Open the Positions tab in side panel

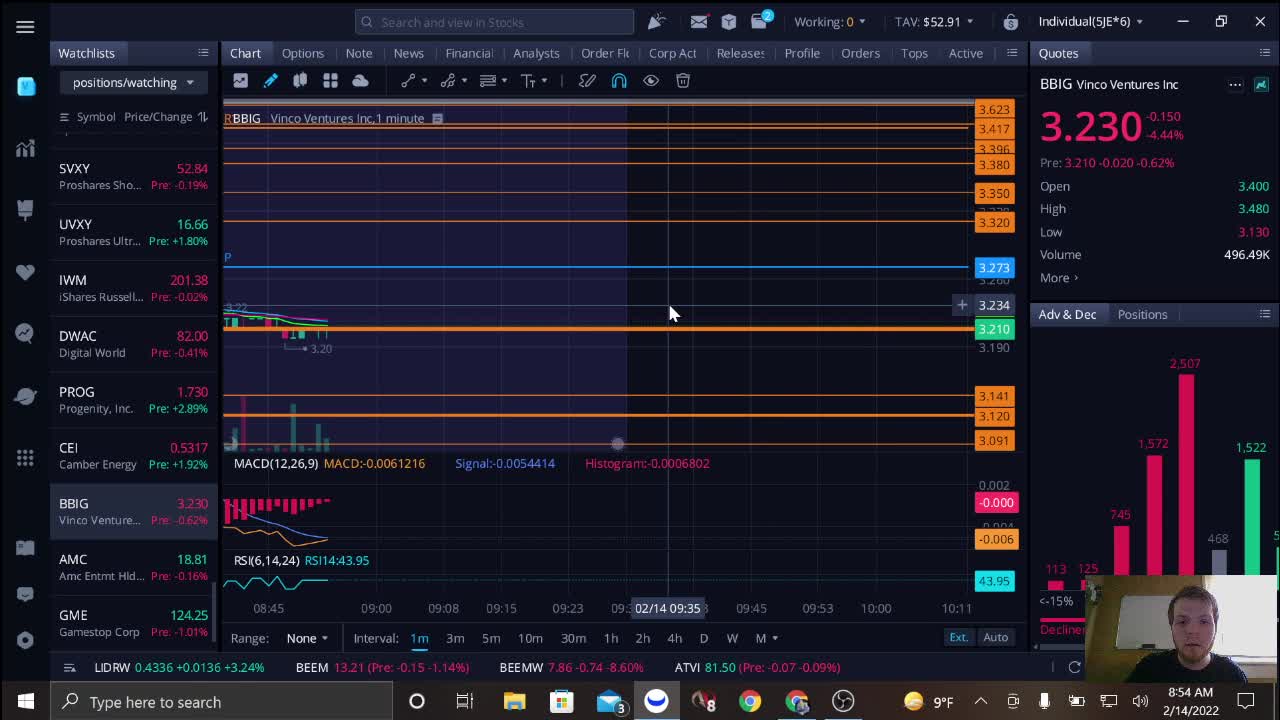tap(1142, 314)
